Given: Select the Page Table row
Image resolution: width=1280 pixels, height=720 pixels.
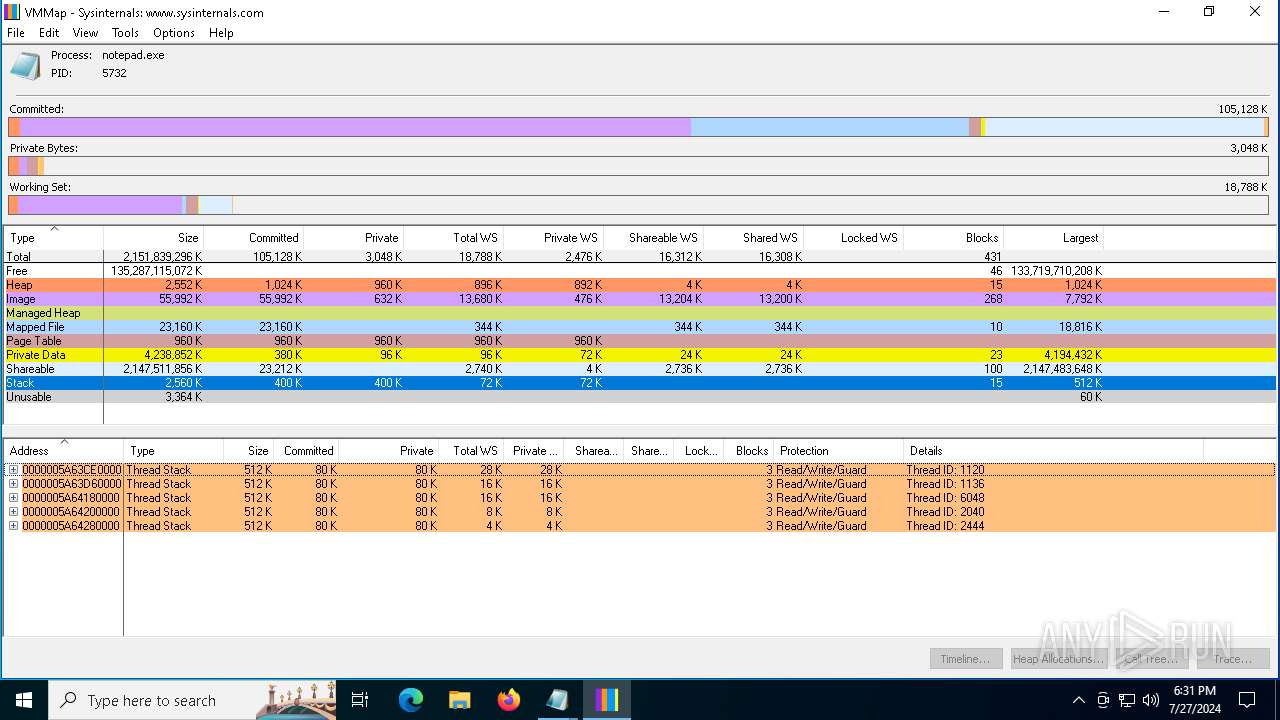Looking at the screenshot, I should click(x=640, y=341).
